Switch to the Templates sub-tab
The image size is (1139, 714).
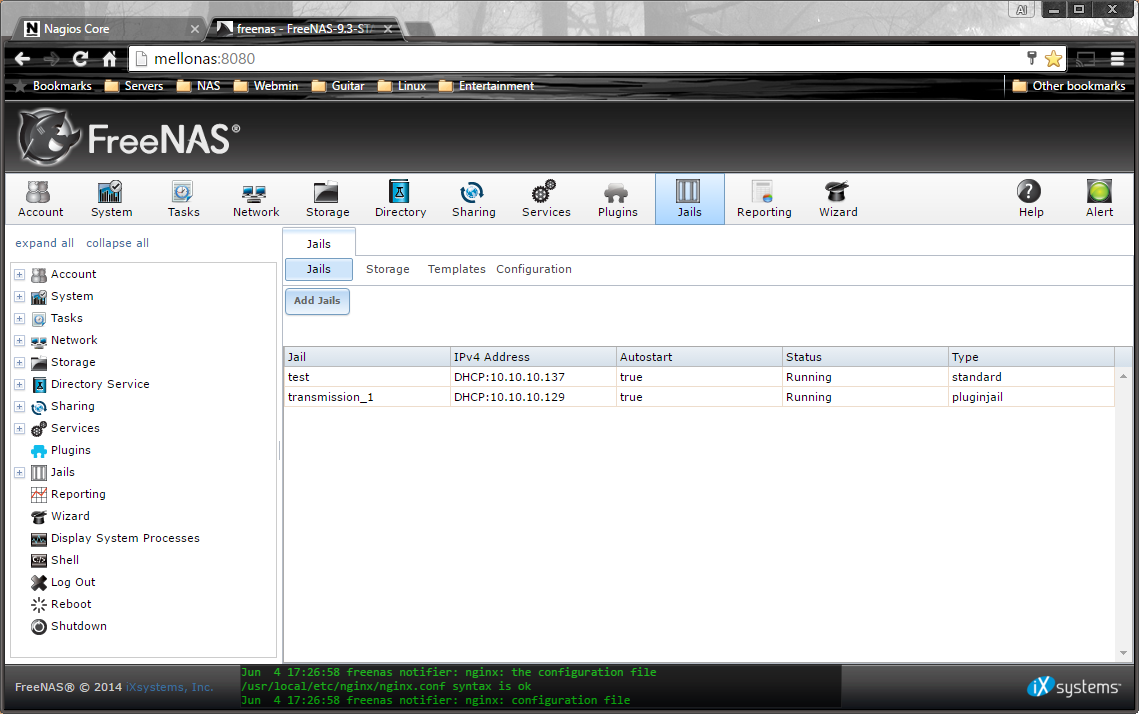[456, 269]
